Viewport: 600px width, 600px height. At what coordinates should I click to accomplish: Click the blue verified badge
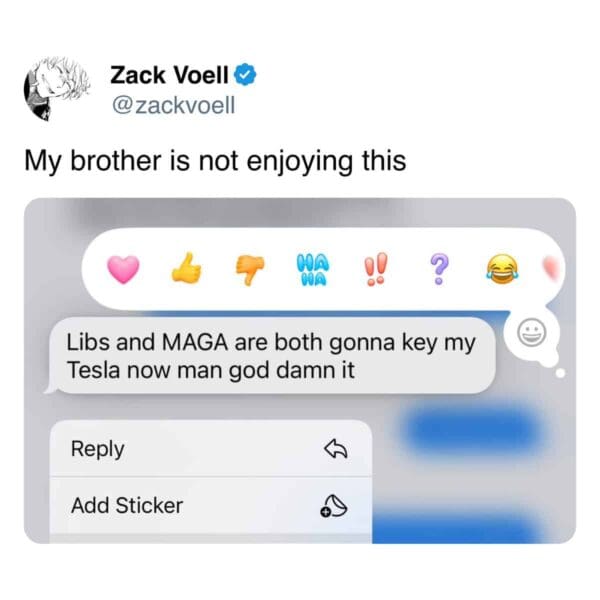pos(245,75)
